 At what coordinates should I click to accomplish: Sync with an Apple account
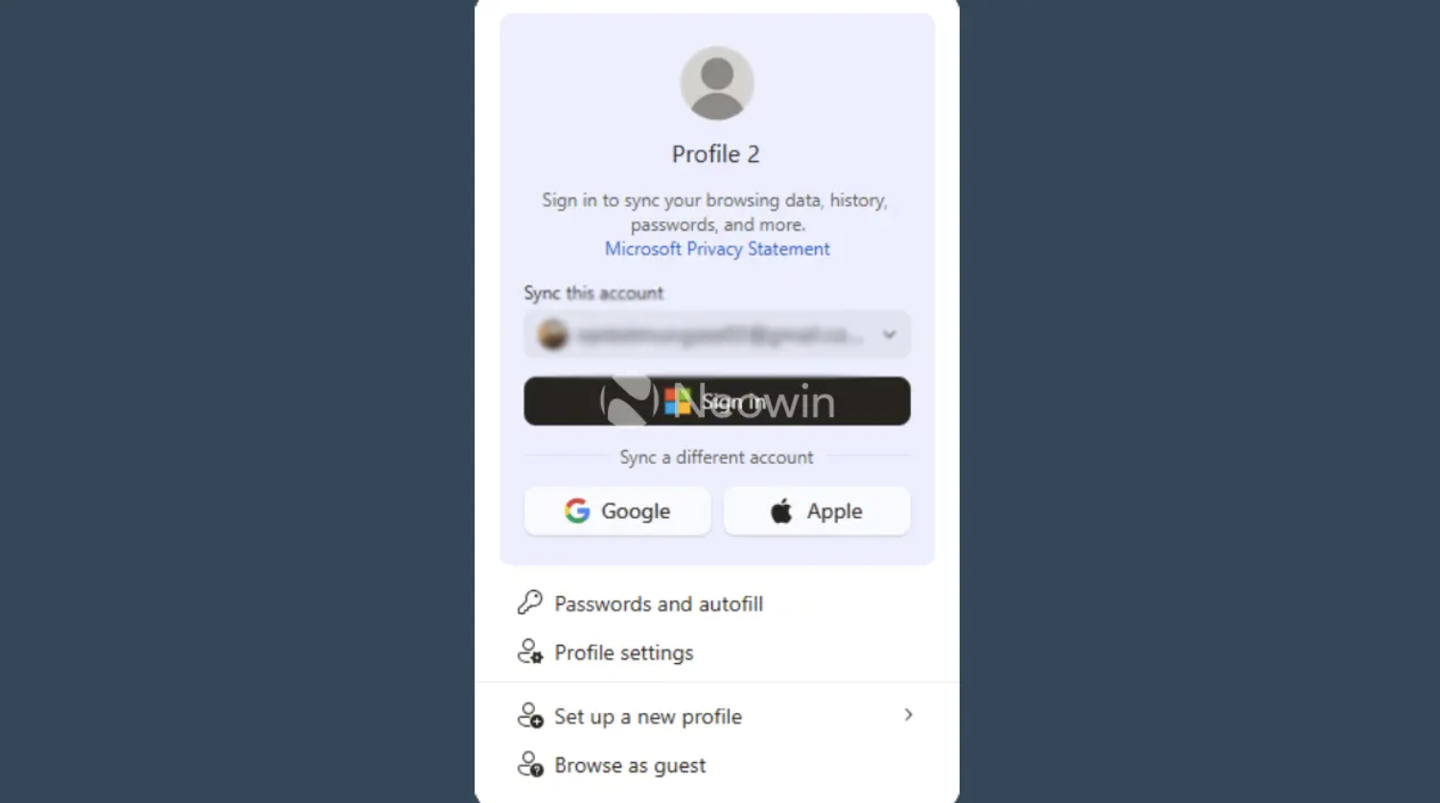pos(817,511)
